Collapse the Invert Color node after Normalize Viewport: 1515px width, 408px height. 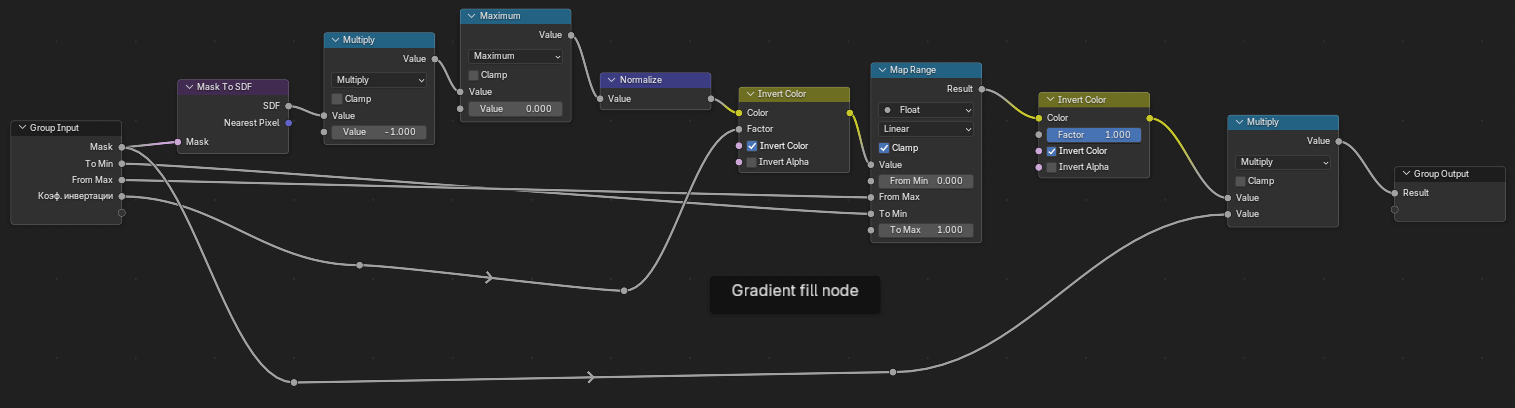(749, 94)
